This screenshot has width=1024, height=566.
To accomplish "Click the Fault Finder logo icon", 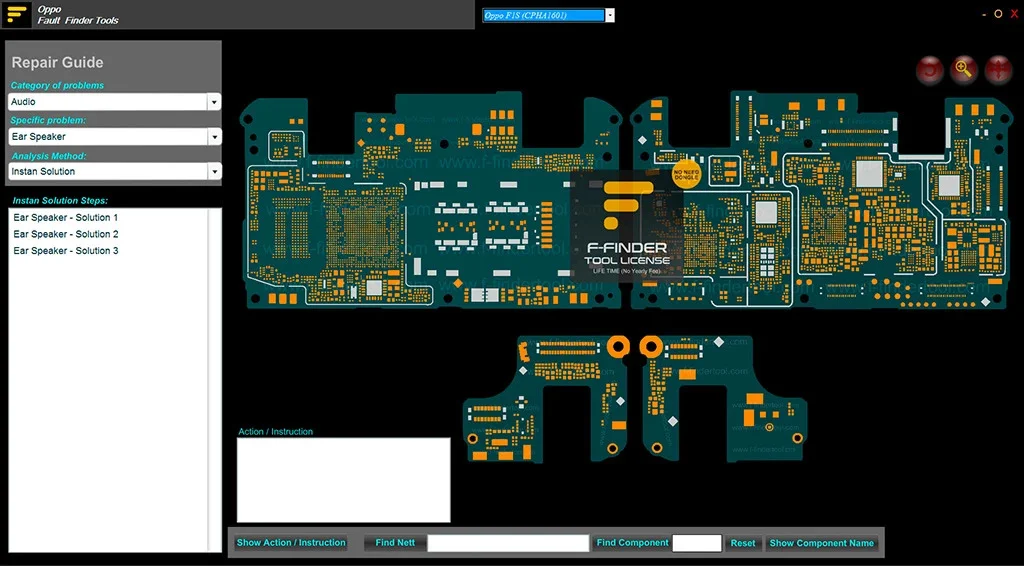I will point(16,14).
